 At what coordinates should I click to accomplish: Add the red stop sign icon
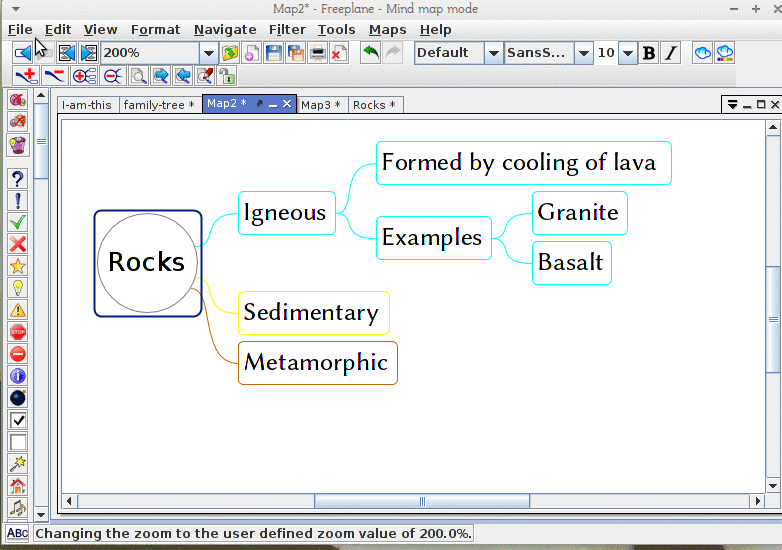pyautogui.click(x=17, y=332)
